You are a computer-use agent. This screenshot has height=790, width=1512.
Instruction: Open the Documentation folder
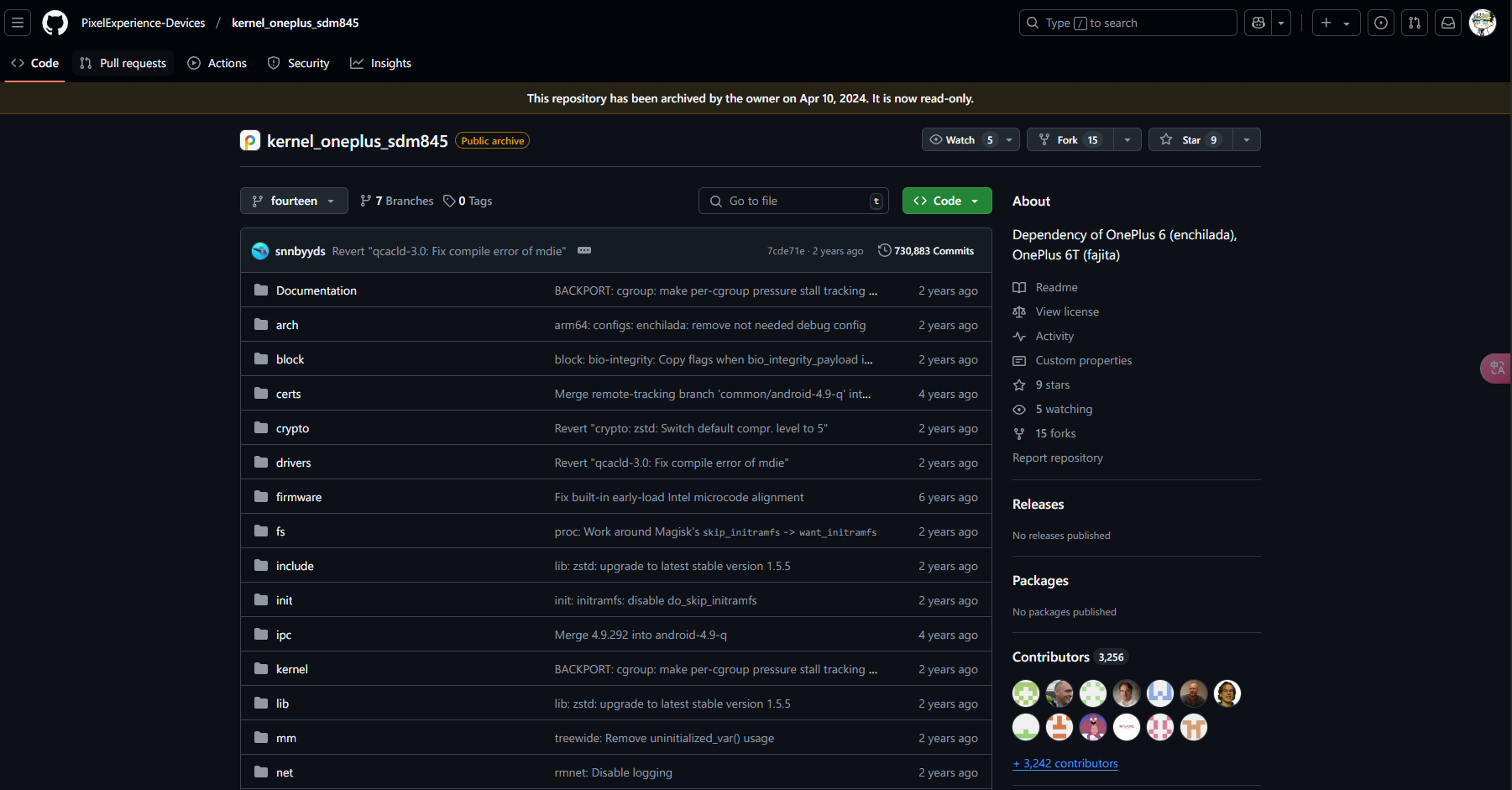coord(317,290)
